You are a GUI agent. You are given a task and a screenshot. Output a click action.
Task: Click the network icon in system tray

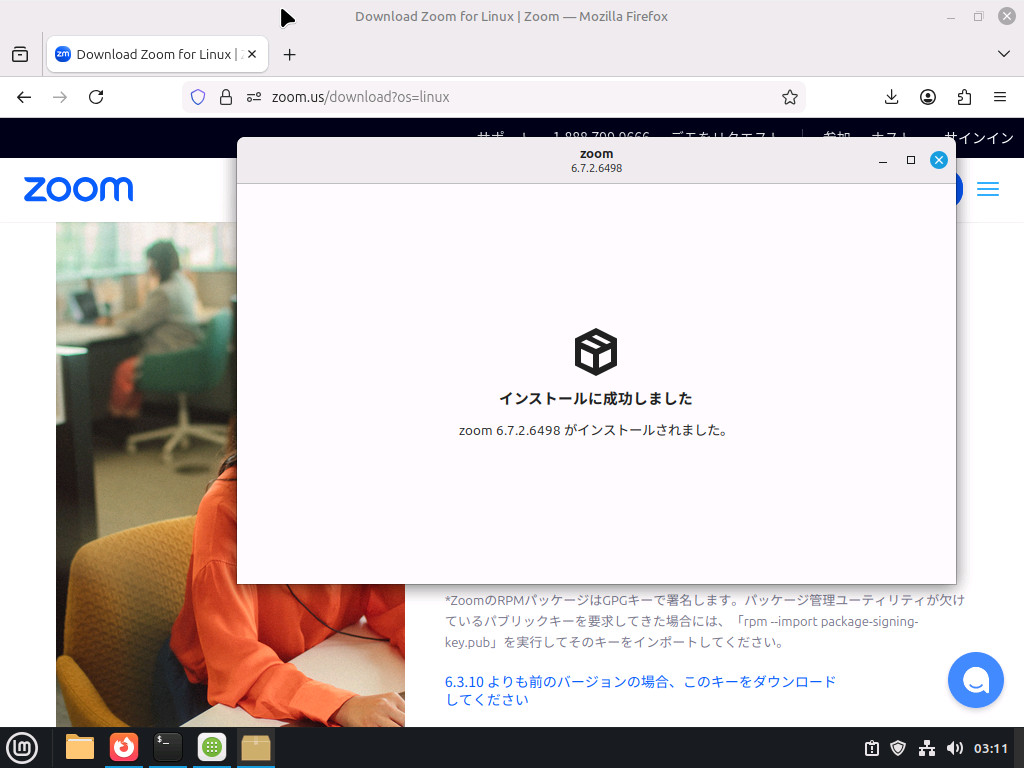click(925, 748)
